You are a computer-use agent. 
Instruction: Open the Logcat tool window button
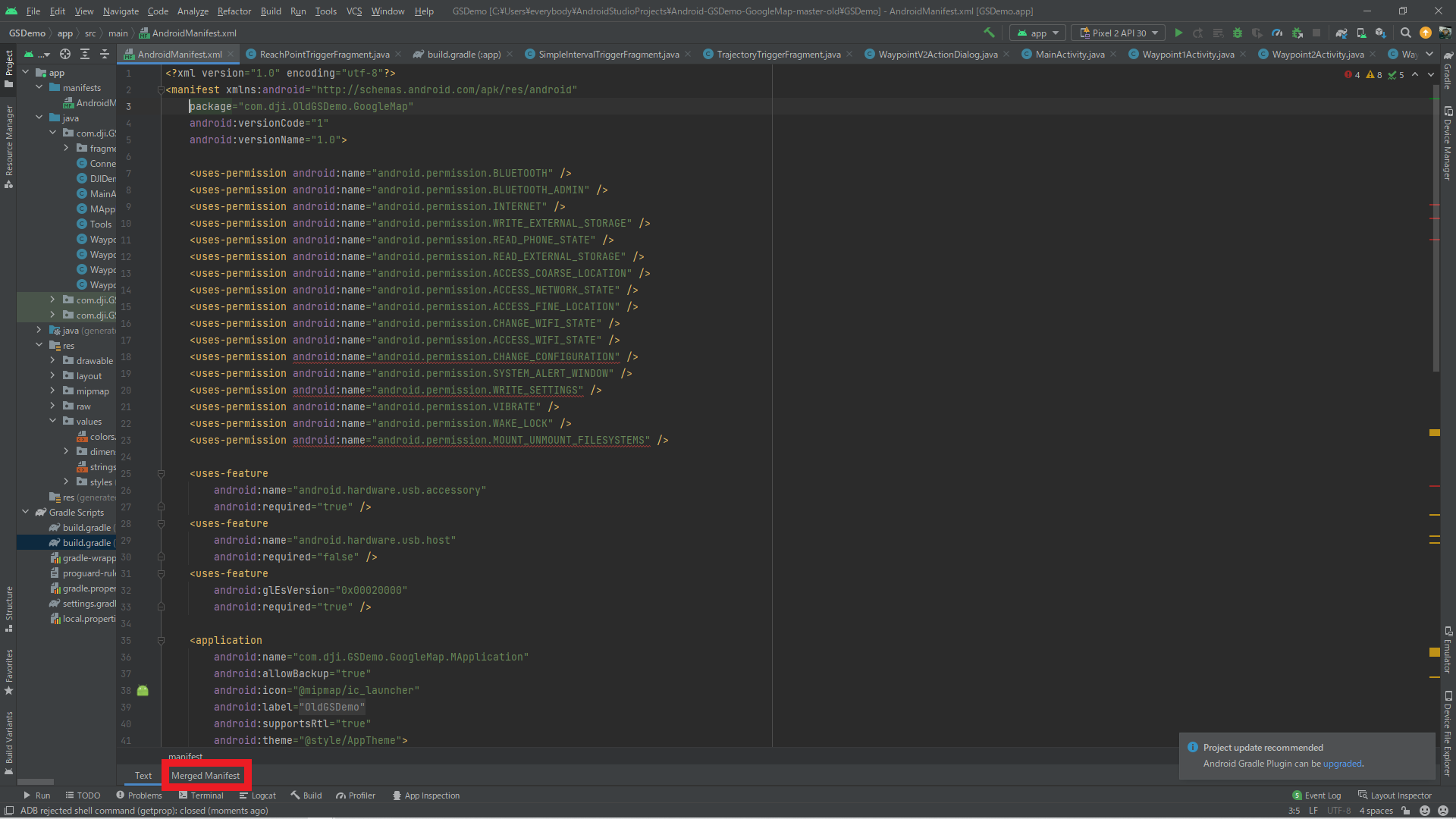coord(258,795)
